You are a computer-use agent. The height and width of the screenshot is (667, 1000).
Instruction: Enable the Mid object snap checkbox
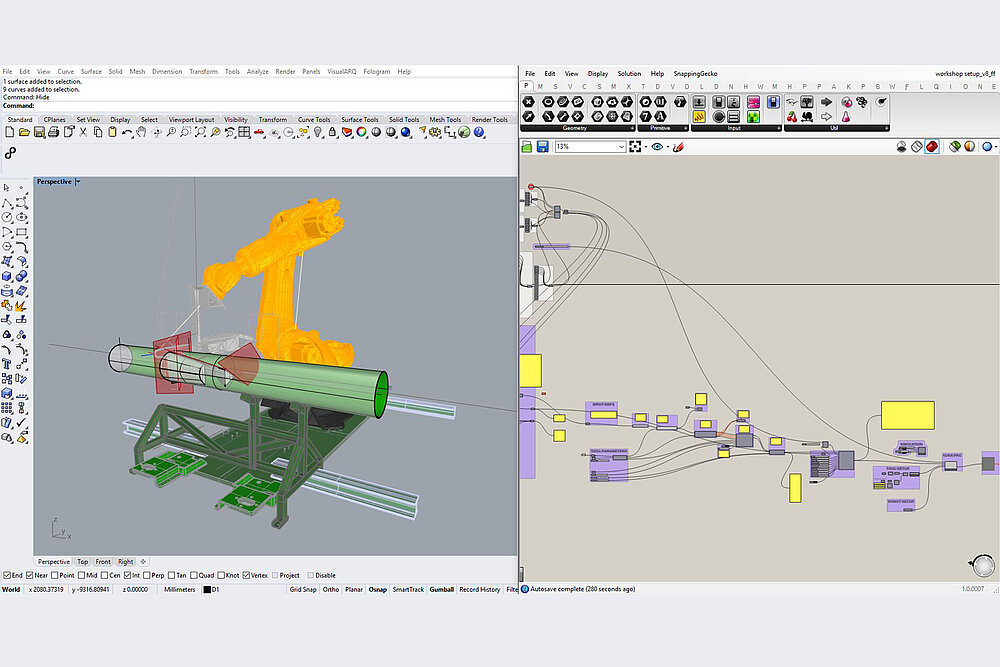click(x=81, y=575)
